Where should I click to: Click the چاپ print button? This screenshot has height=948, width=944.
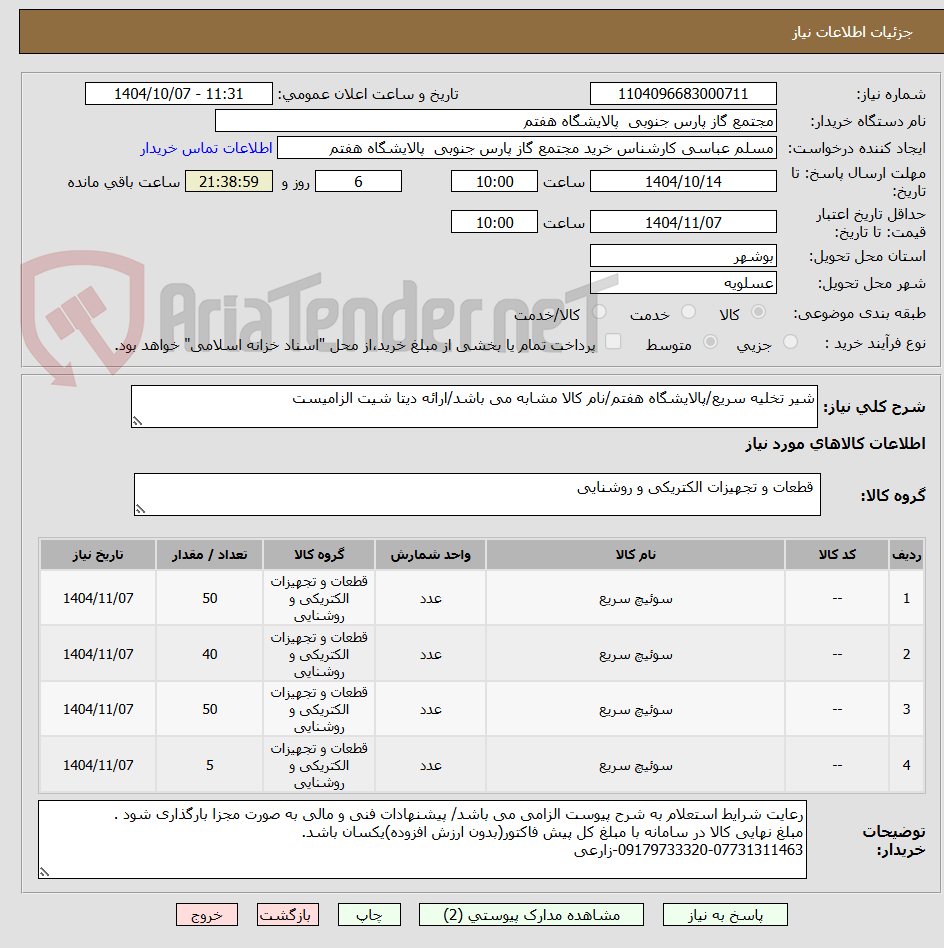[369, 915]
